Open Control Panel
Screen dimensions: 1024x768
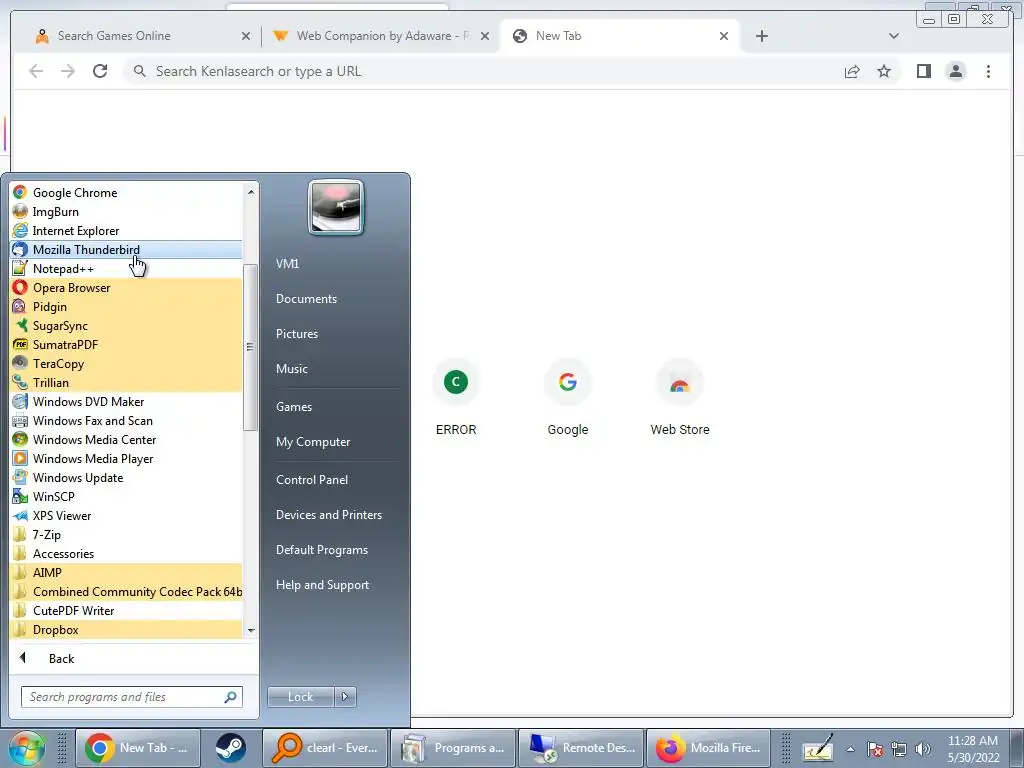(x=312, y=479)
